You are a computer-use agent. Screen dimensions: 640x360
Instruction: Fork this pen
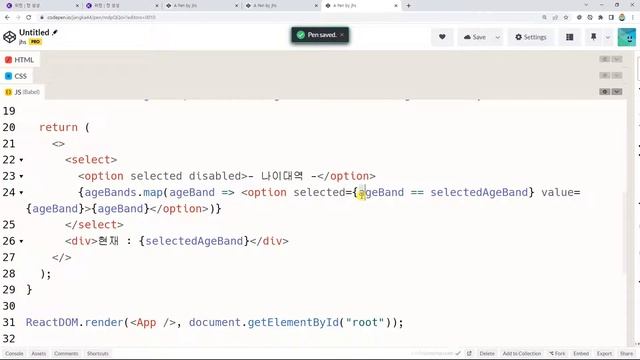coord(558,353)
